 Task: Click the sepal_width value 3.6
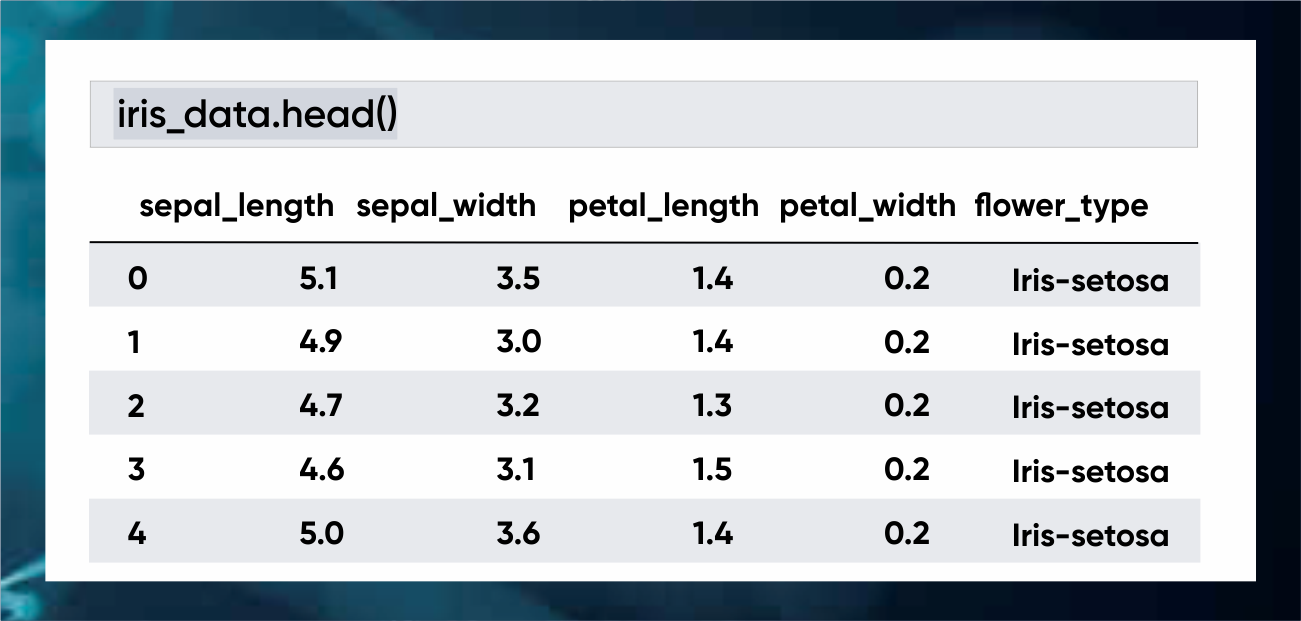[x=518, y=534]
